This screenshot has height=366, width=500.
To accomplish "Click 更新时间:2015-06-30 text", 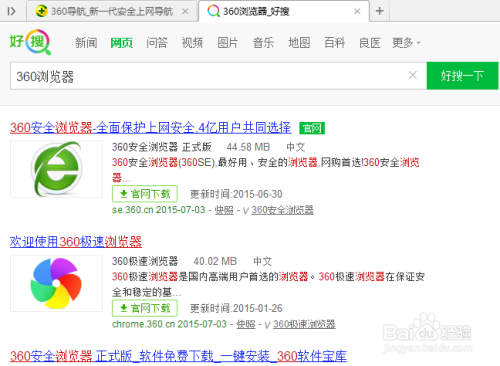I will pos(236,194).
